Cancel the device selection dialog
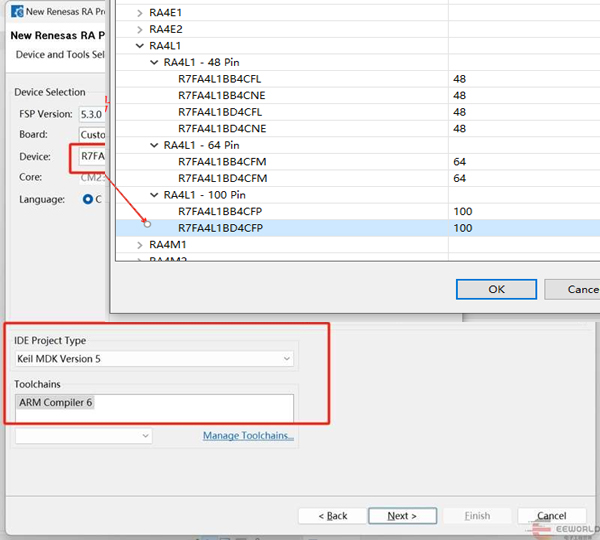This screenshot has width=600, height=540. point(572,289)
